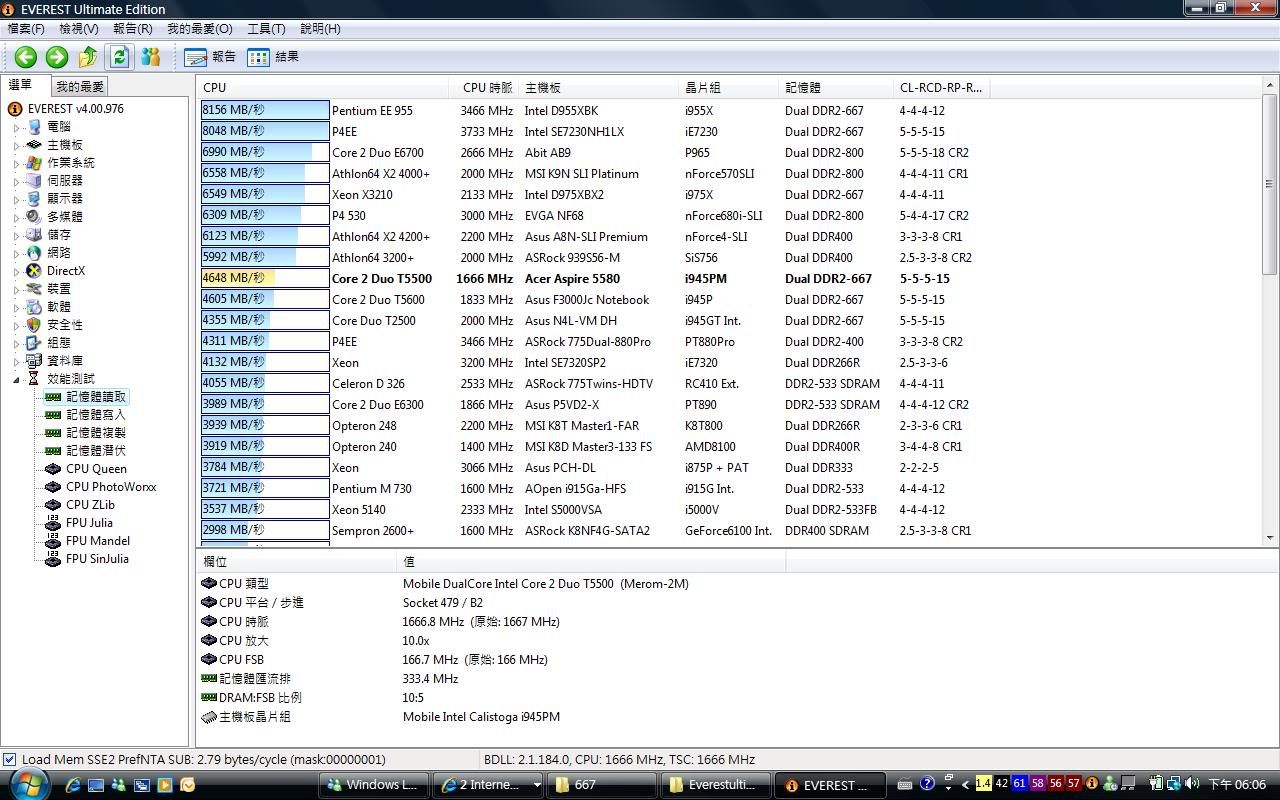Click the Refresh toolbar icon
This screenshot has height=800, width=1280.
tap(120, 57)
